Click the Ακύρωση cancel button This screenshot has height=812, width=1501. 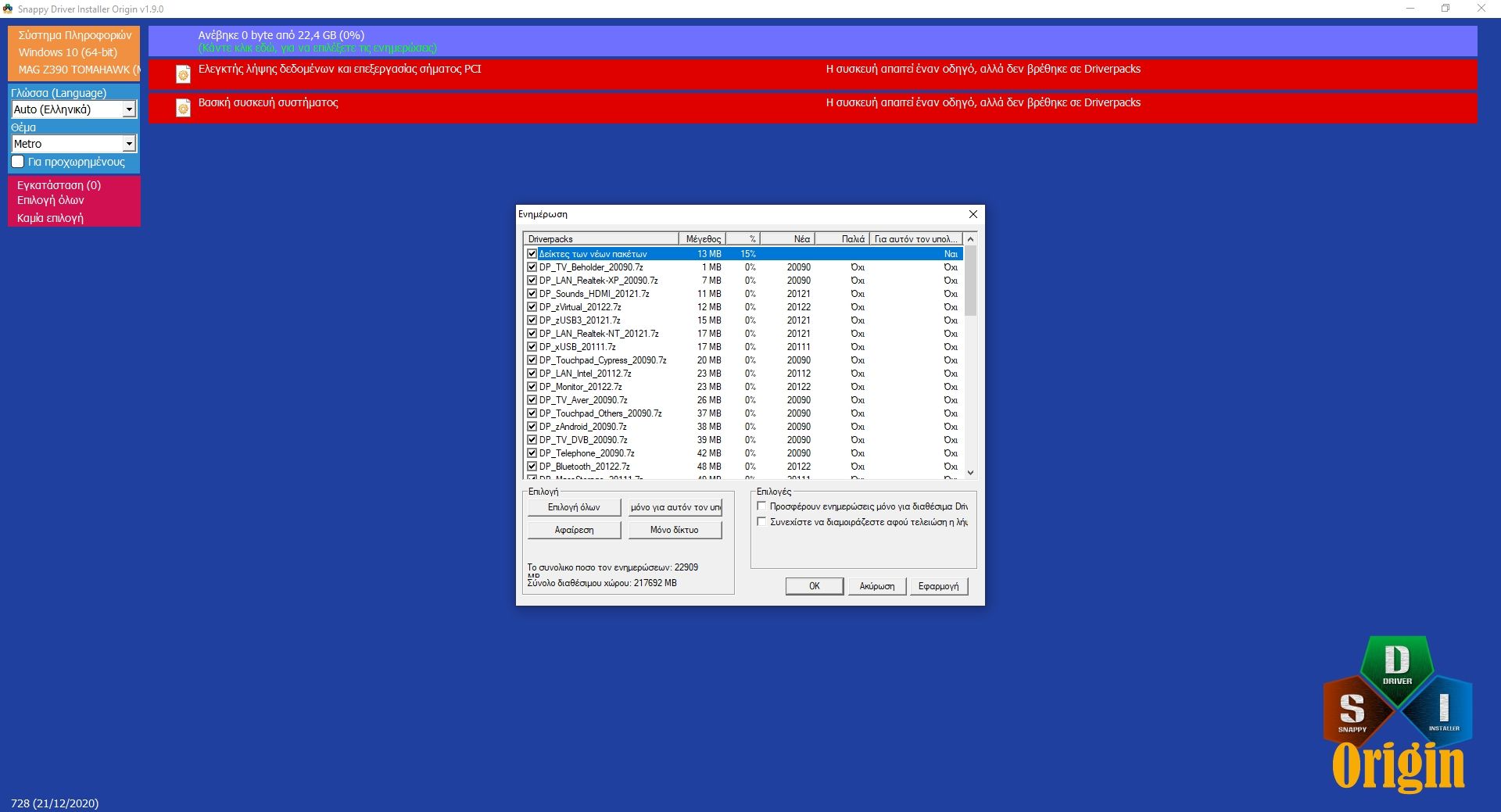point(876,586)
